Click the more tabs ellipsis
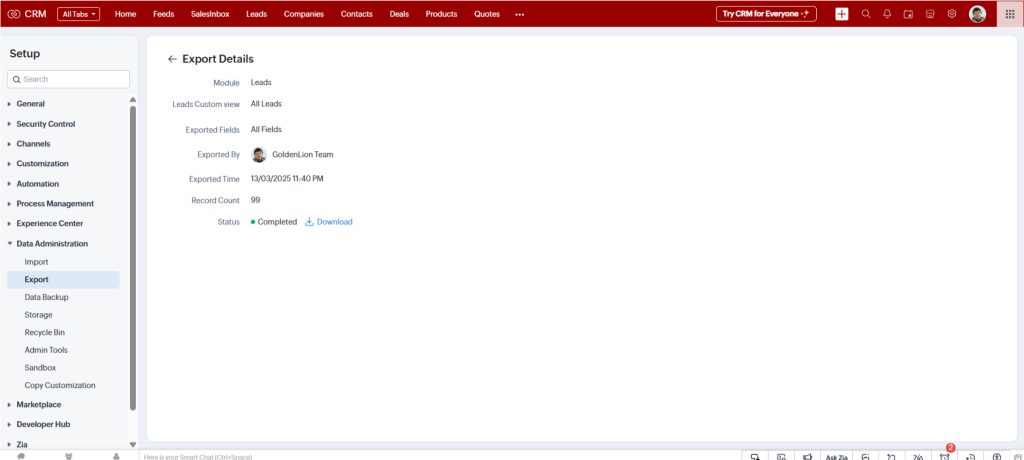This screenshot has height=460, width=1024. click(519, 14)
